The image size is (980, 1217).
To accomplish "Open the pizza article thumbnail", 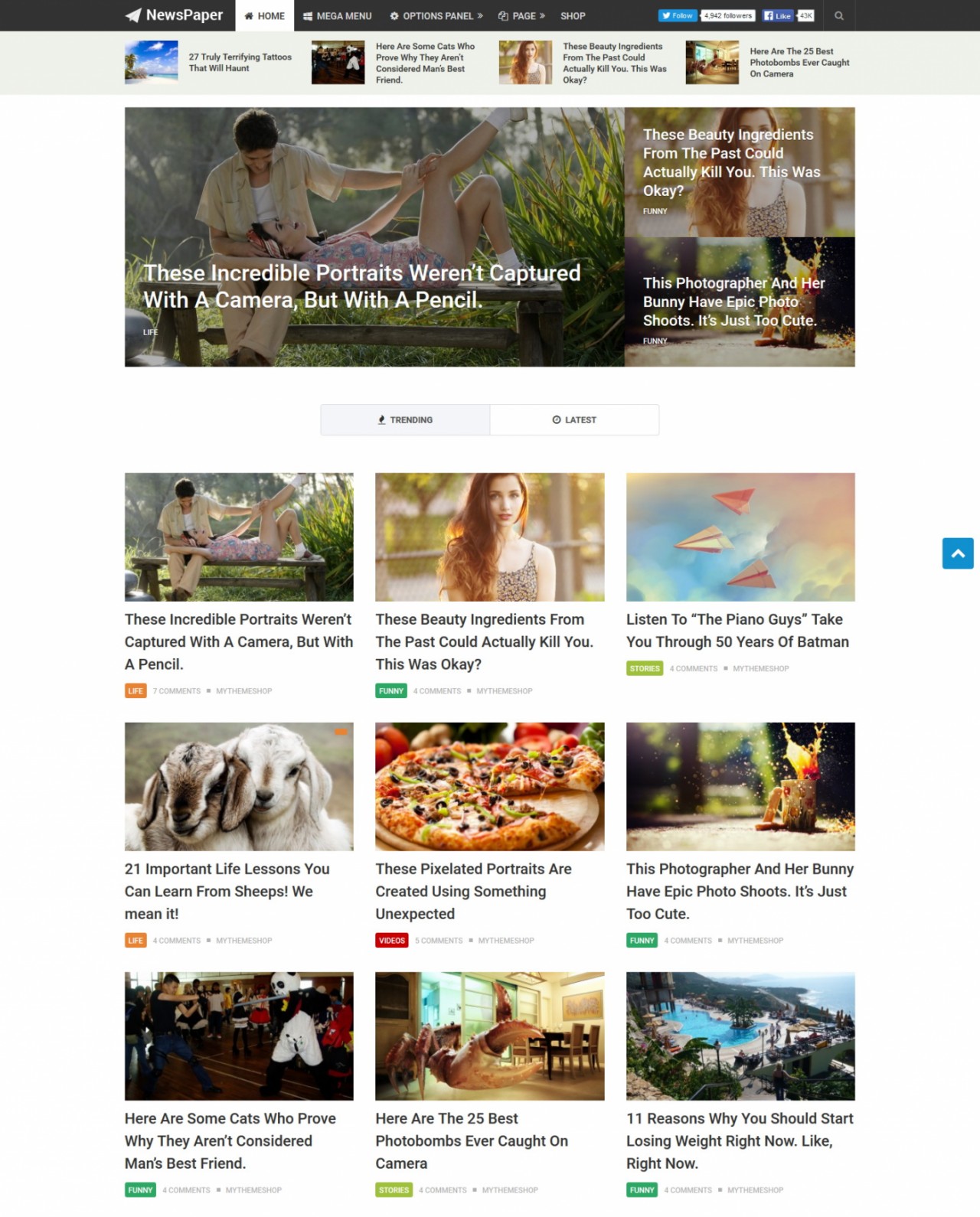I will (x=489, y=786).
